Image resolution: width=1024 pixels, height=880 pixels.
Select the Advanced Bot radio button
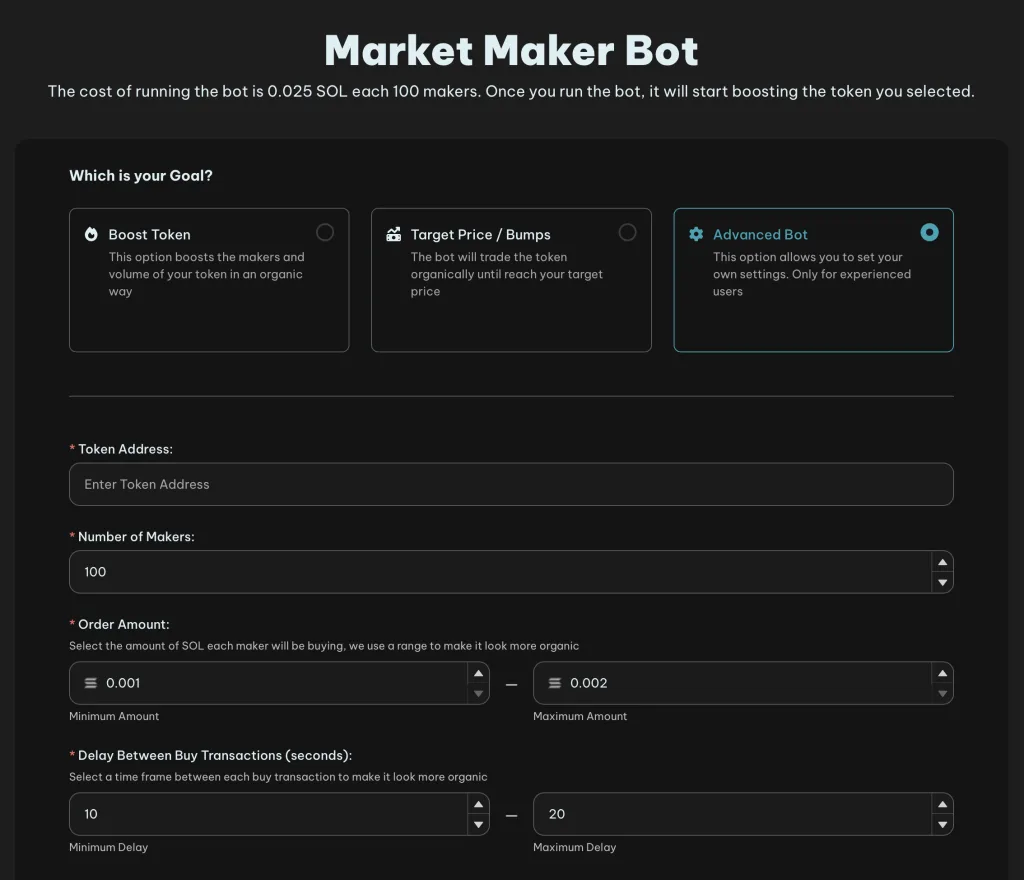(929, 232)
